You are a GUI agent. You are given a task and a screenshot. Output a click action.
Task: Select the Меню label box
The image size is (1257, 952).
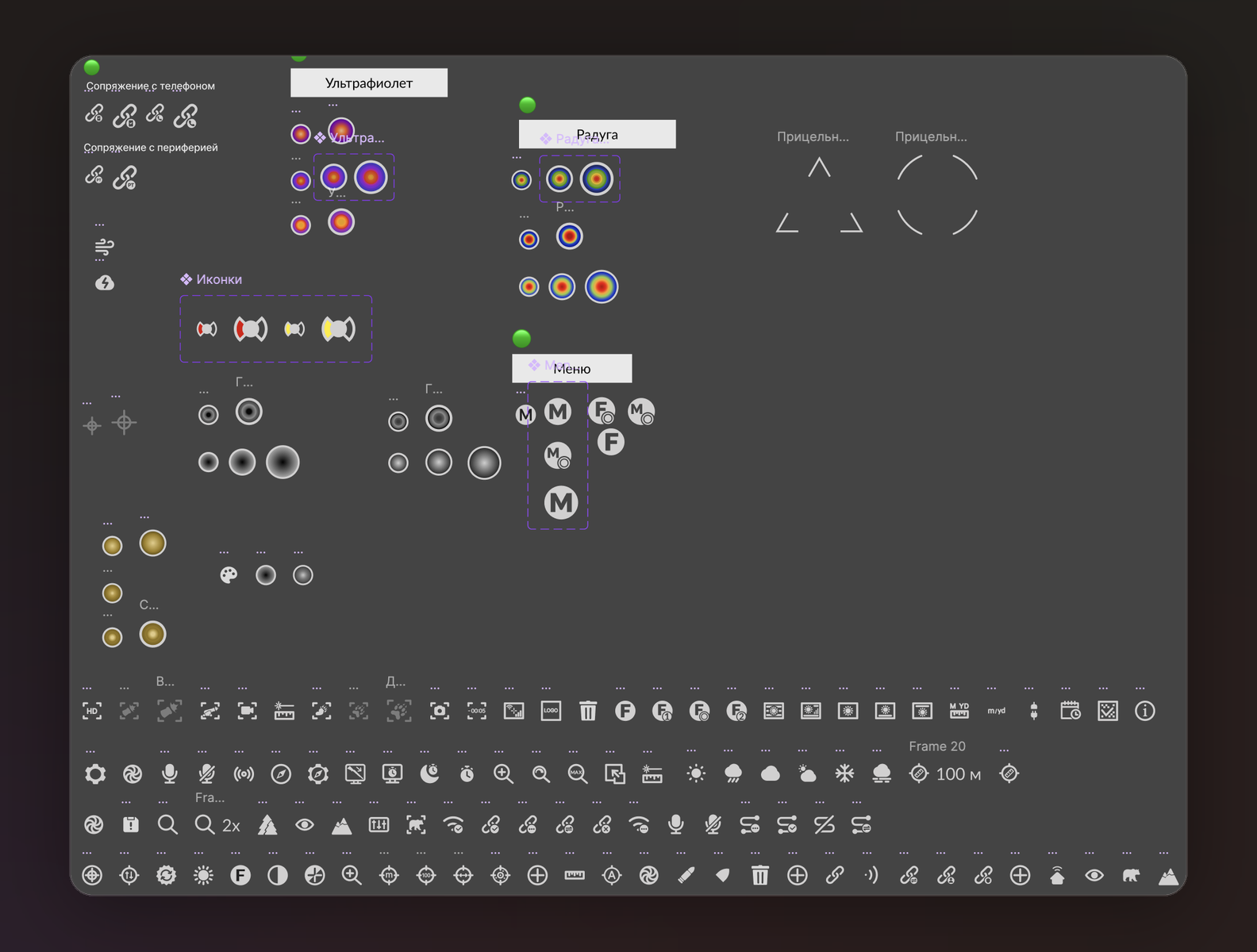572,368
